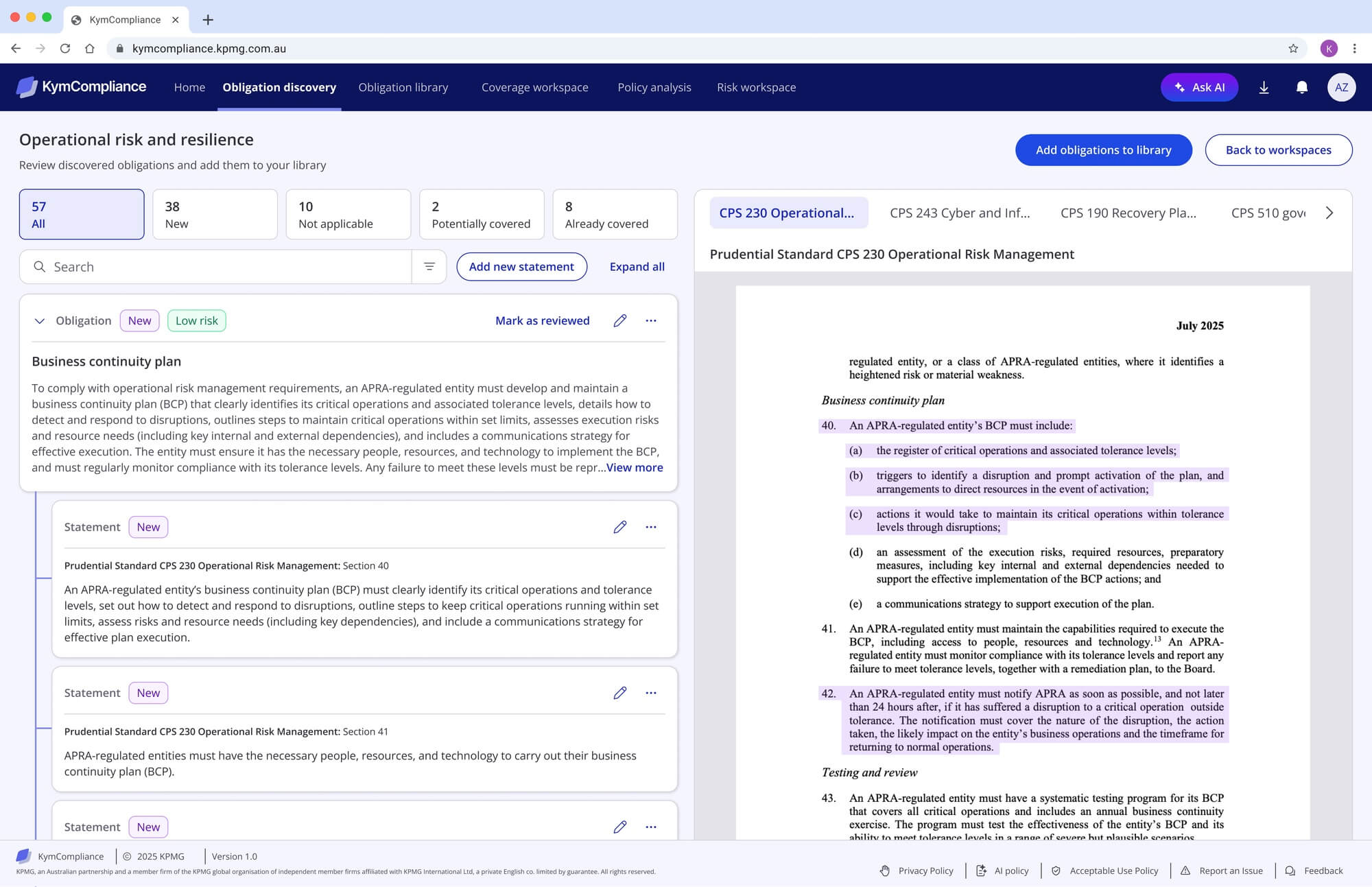This screenshot has width=1372, height=887.
Task: Reload the browser page
Action: click(65, 48)
